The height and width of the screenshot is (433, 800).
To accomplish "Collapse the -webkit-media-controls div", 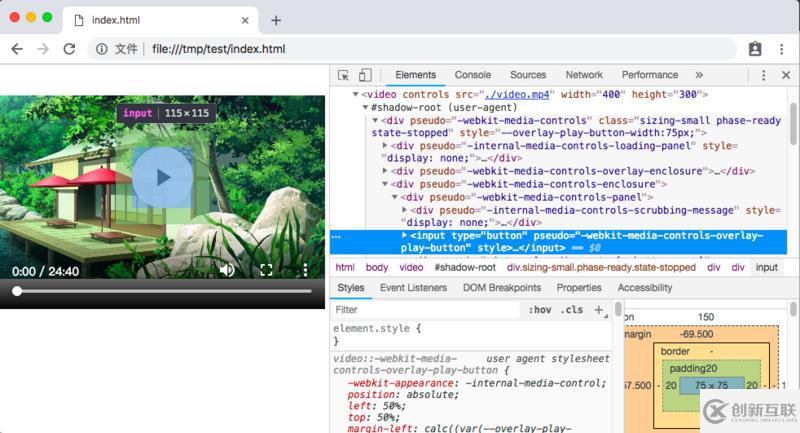I will (x=375, y=121).
